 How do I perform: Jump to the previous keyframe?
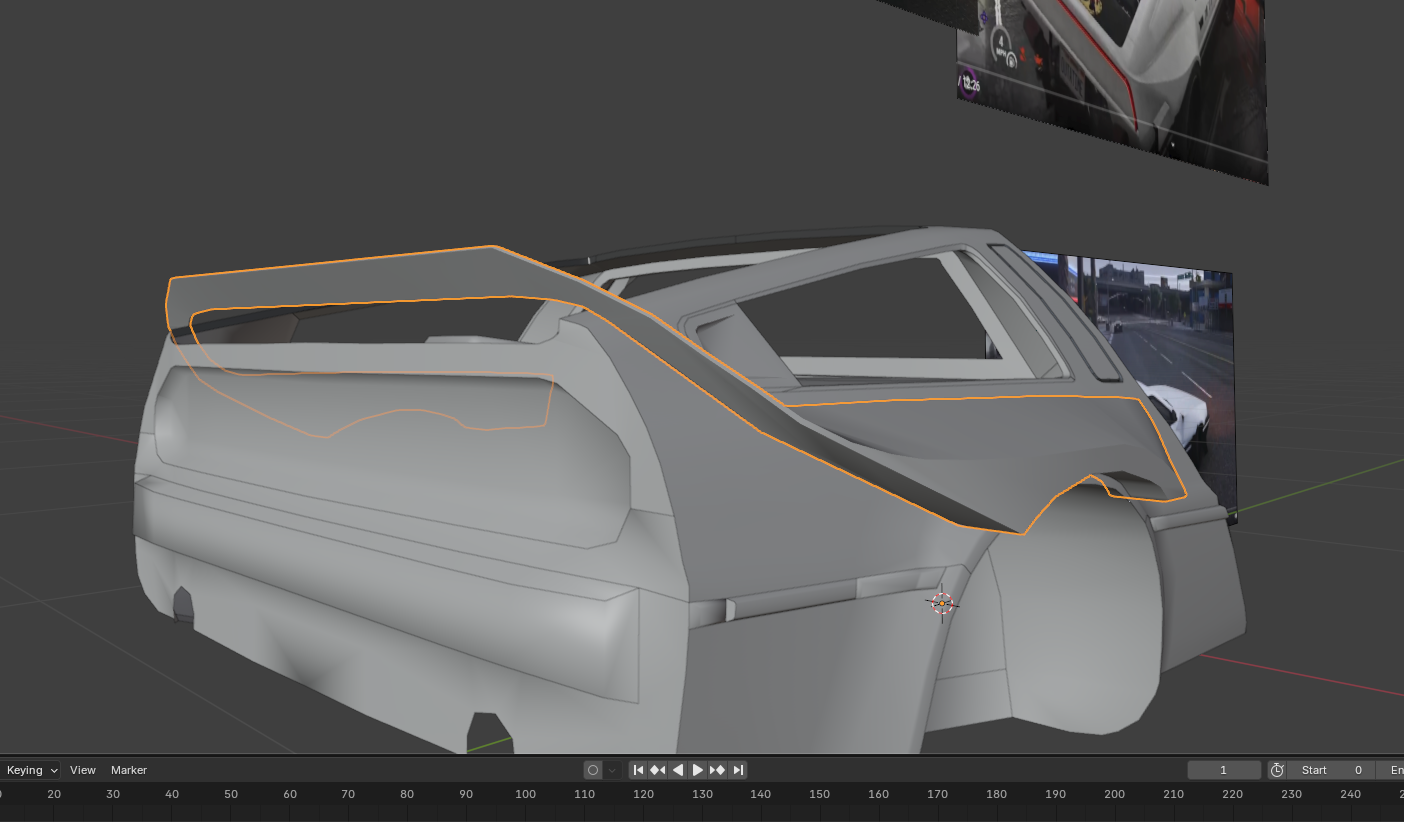658,770
